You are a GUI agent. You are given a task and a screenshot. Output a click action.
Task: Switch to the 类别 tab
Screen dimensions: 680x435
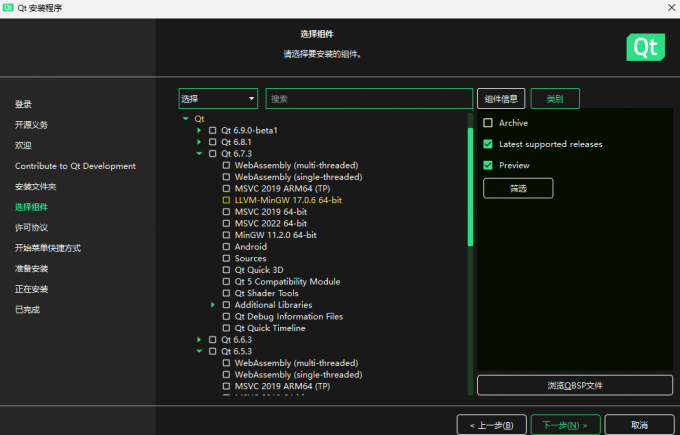pyautogui.click(x=555, y=99)
